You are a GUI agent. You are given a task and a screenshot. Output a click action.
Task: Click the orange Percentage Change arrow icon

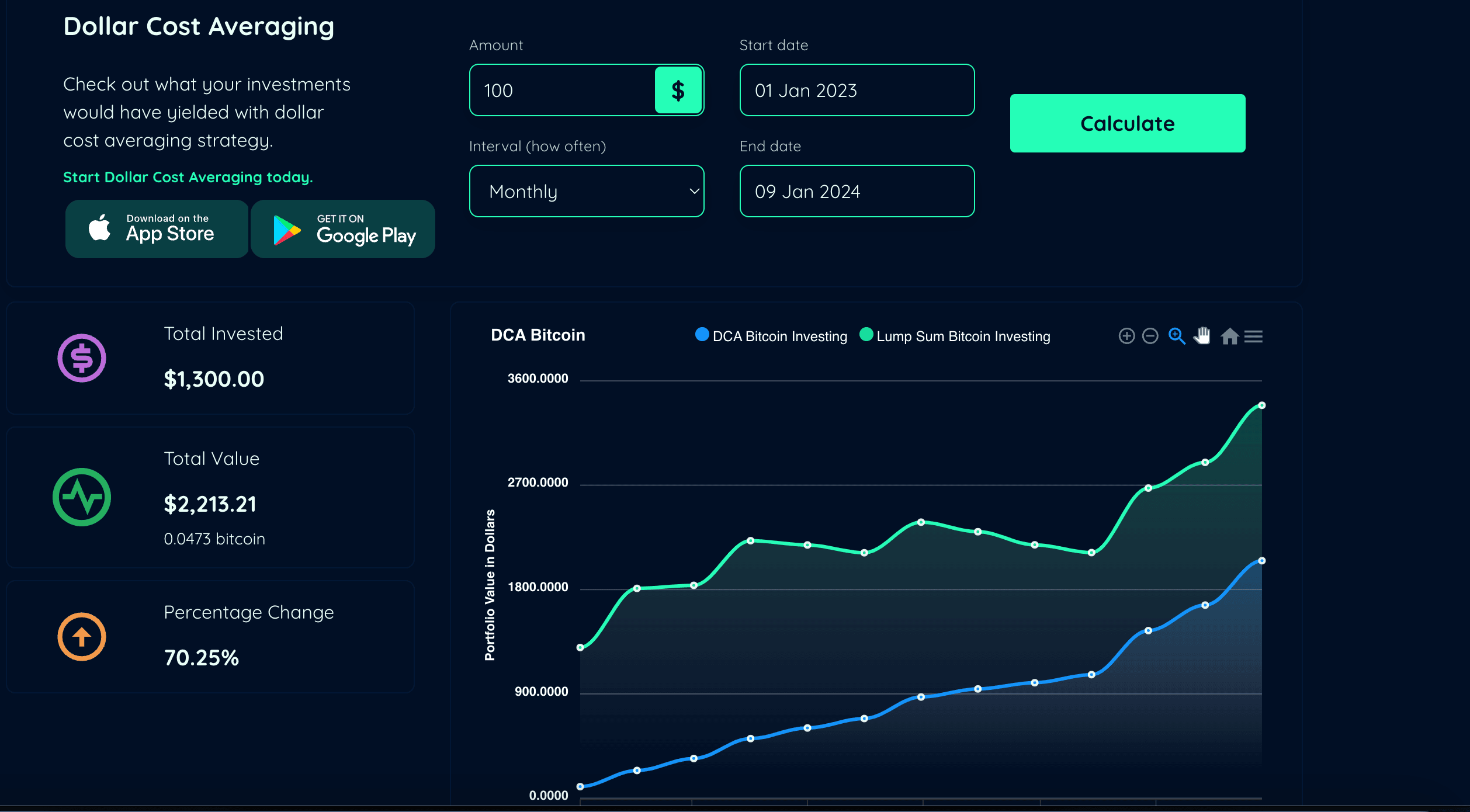point(82,637)
